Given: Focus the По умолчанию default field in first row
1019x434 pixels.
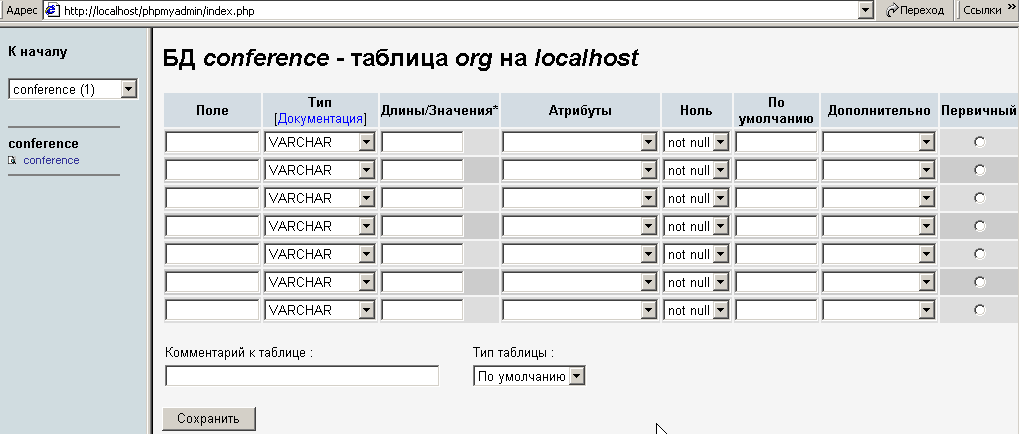Looking at the screenshot, I should coord(776,142).
